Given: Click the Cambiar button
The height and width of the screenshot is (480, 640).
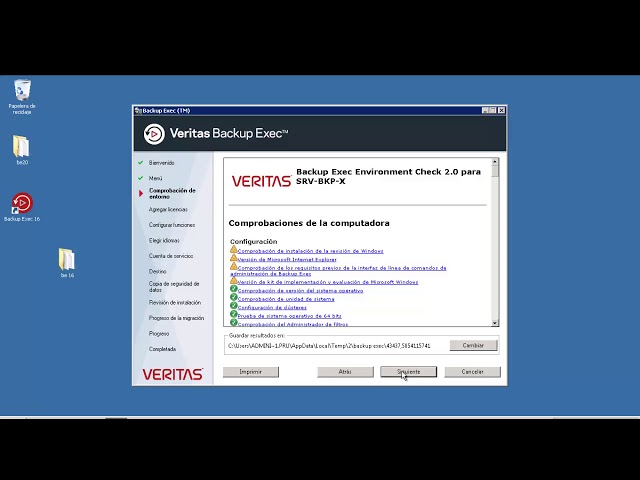Looking at the screenshot, I should [x=473, y=345].
